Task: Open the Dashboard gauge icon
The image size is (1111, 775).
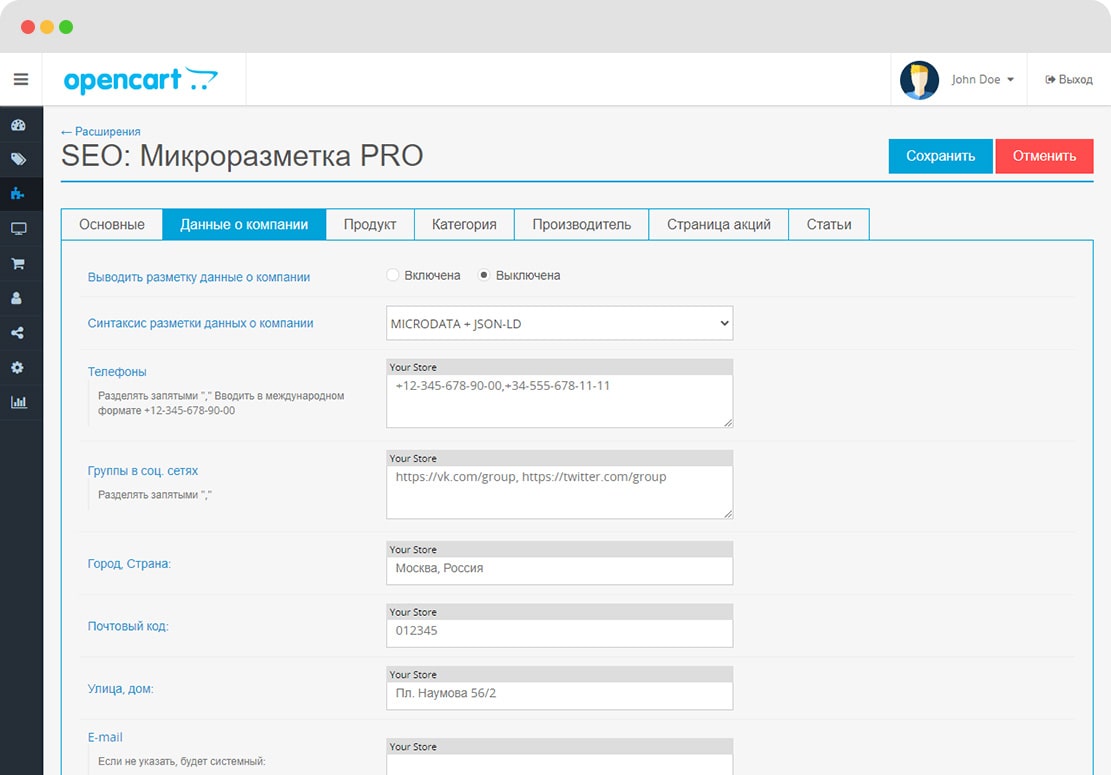Action: [x=18, y=125]
